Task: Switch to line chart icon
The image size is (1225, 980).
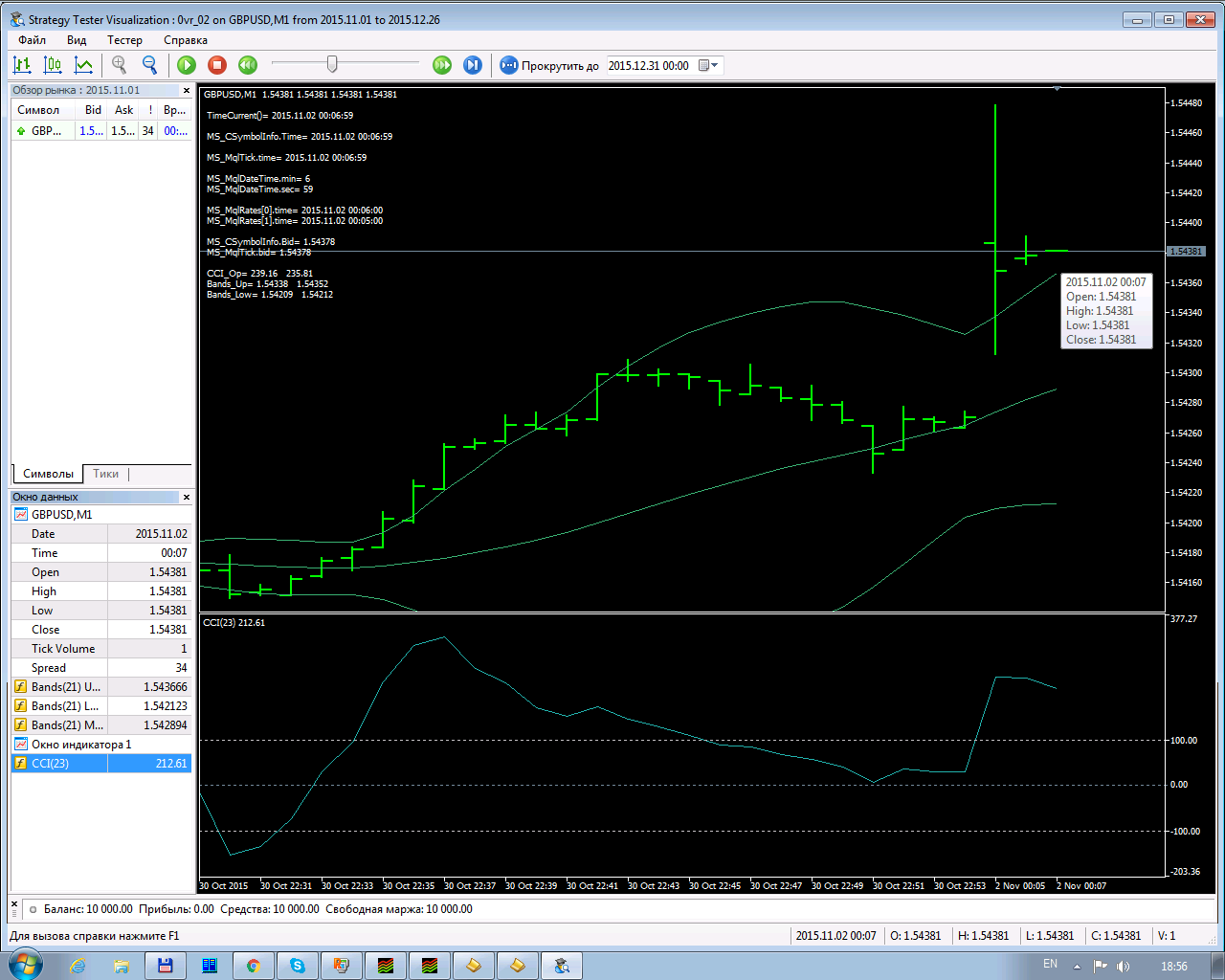Action: (x=84, y=65)
